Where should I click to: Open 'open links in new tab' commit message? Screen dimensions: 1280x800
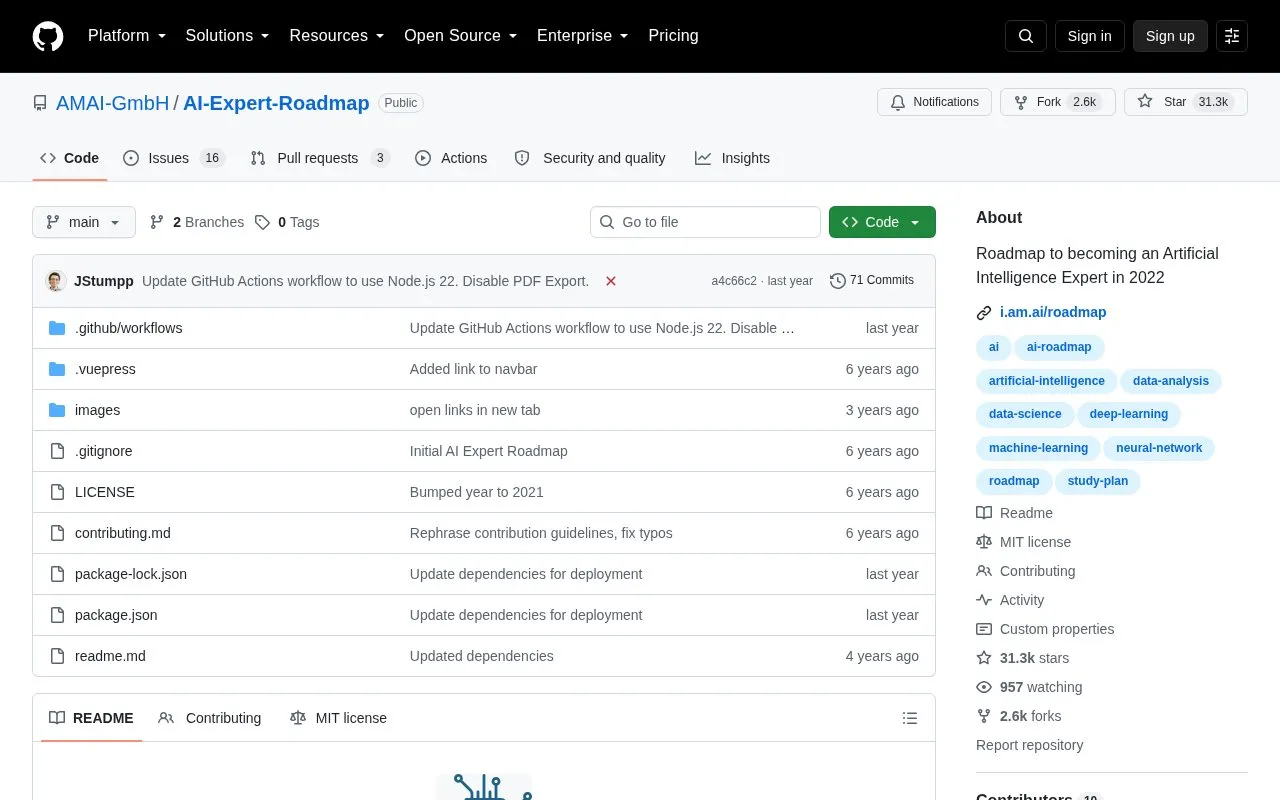475,410
